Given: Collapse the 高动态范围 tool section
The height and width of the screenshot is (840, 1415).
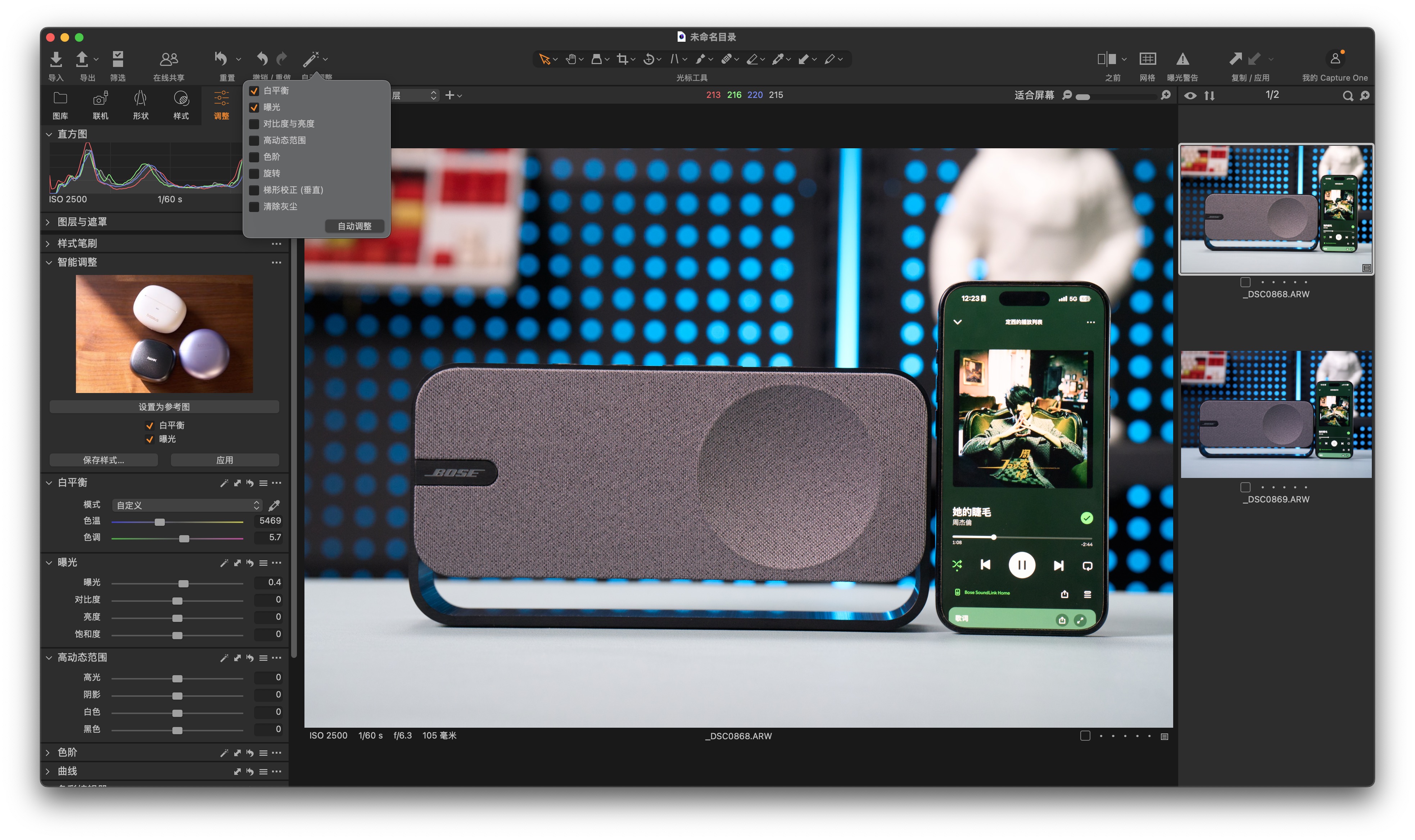Looking at the screenshot, I should click(x=49, y=658).
